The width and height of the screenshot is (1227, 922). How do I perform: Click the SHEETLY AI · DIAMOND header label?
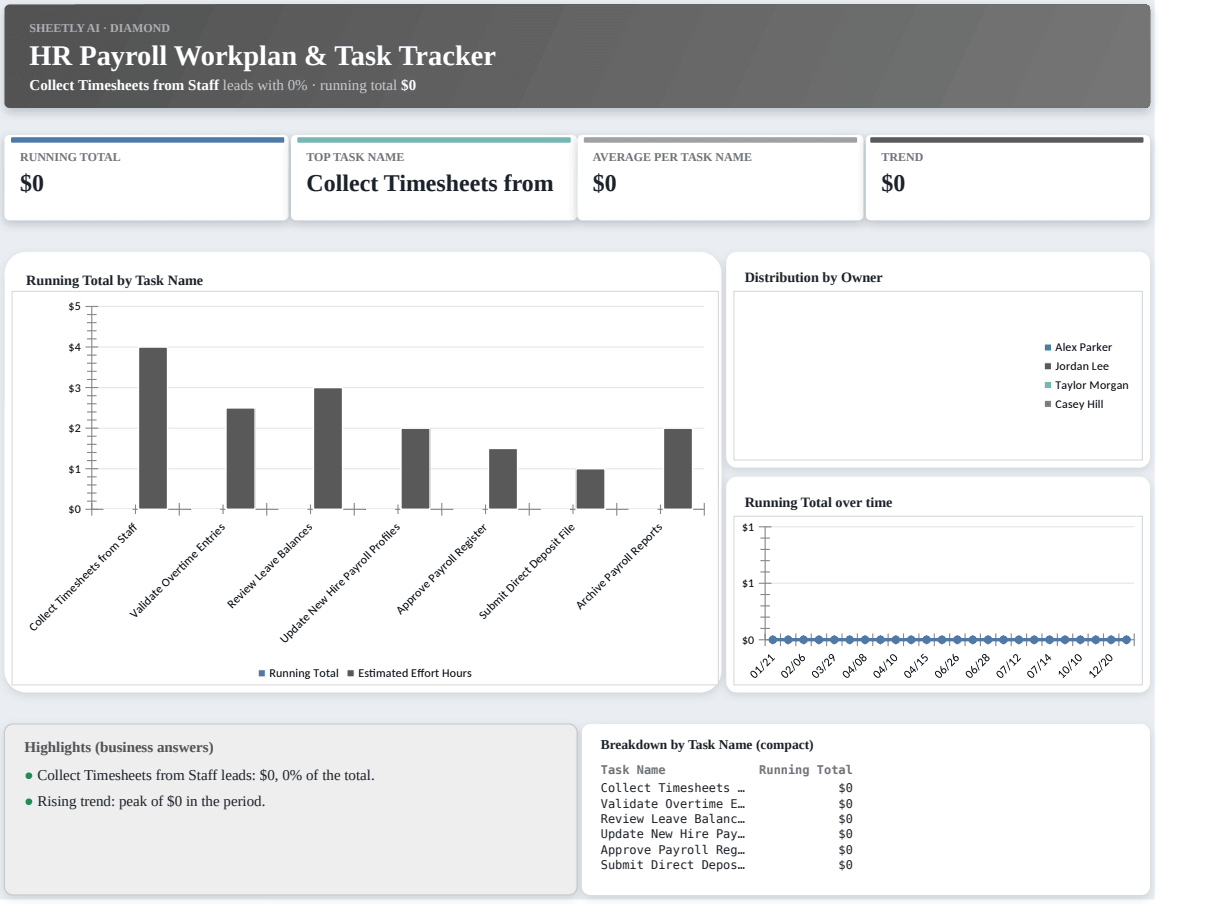tap(100, 27)
